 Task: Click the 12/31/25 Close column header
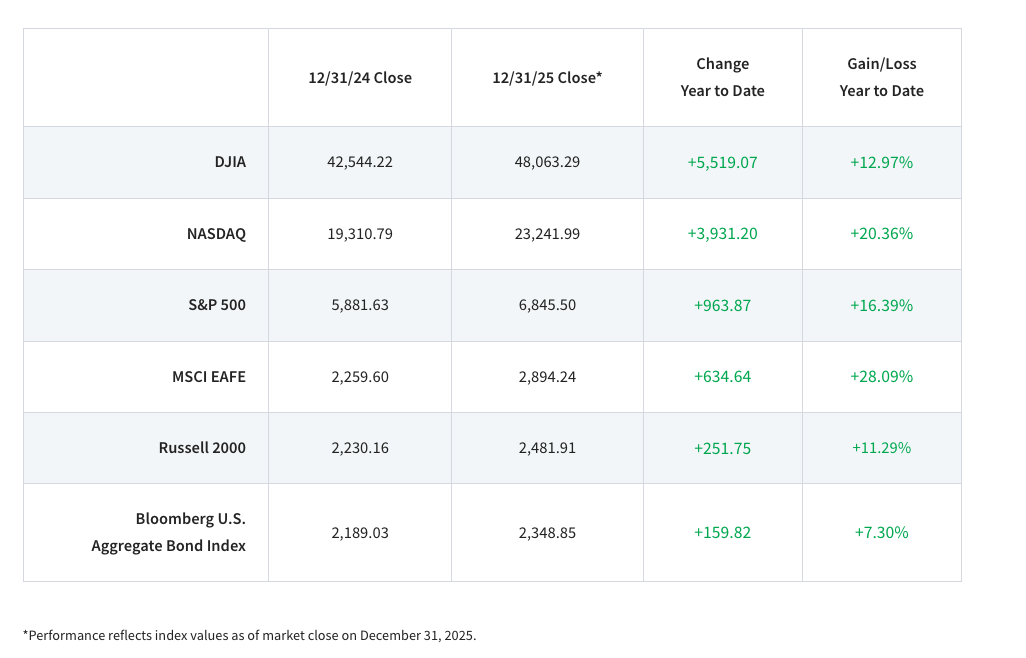click(547, 77)
